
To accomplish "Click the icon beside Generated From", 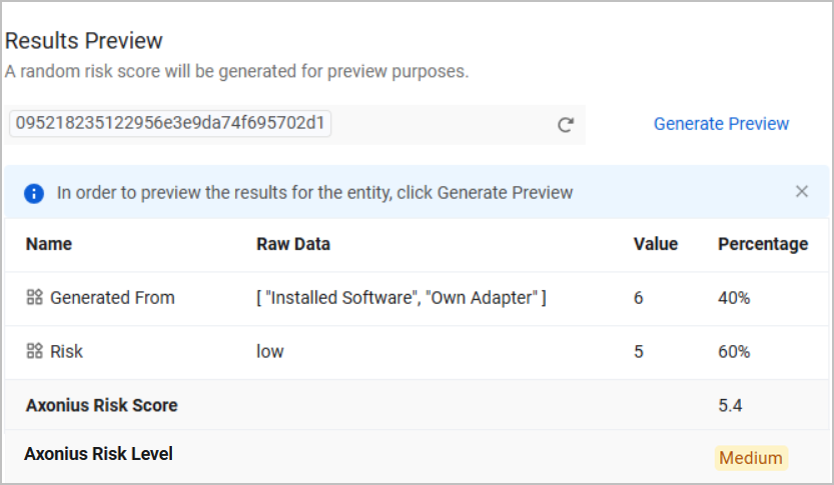I will coord(35,297).
